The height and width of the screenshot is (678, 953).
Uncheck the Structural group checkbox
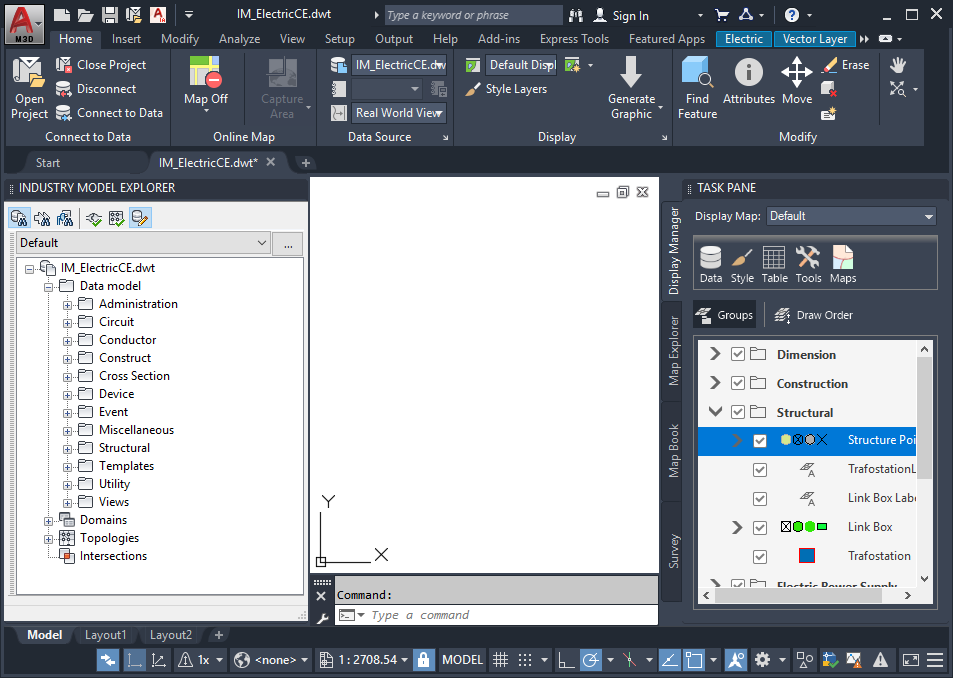738,412
